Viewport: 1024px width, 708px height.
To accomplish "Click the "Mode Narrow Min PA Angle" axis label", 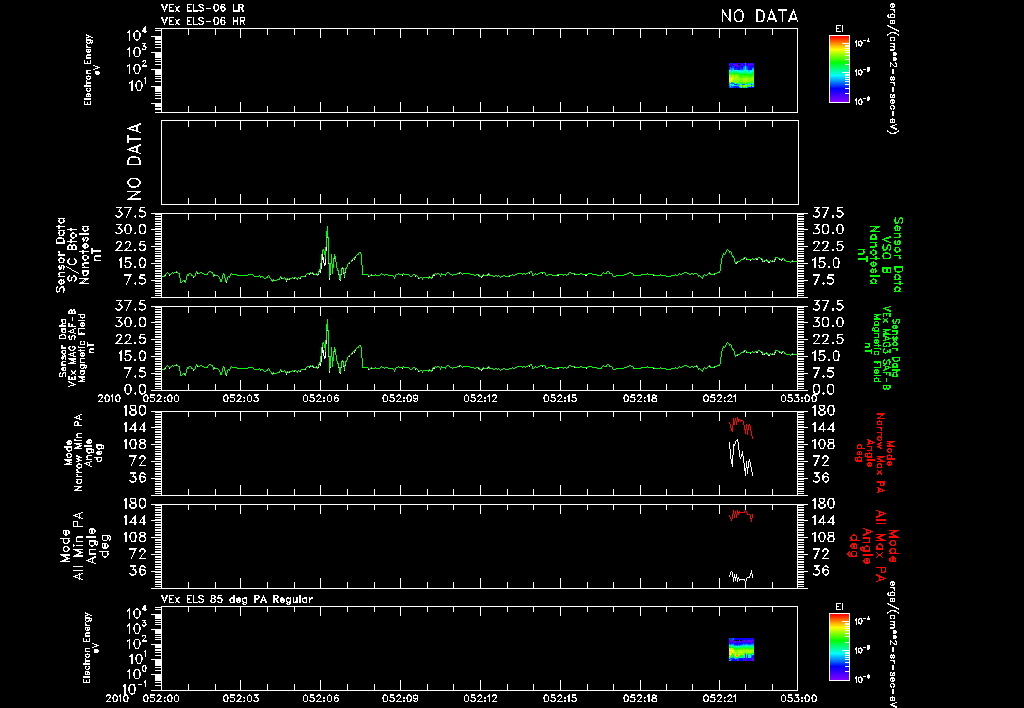I will tap(84, 452).
